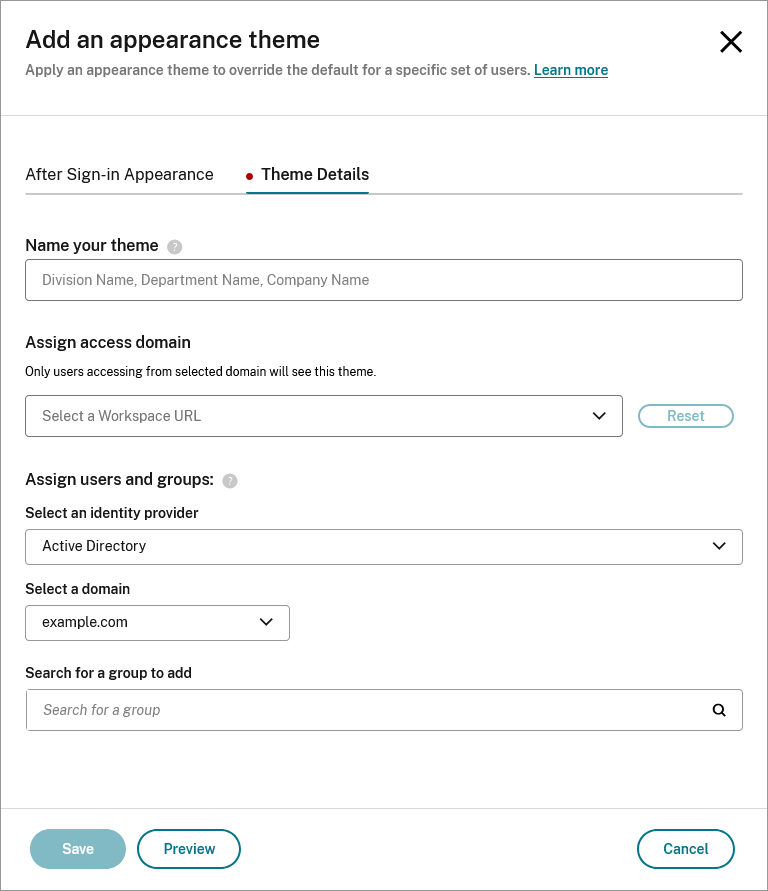Focus the theme name input field
Viewport: 768px width, 891px height.
coord(383,280)
